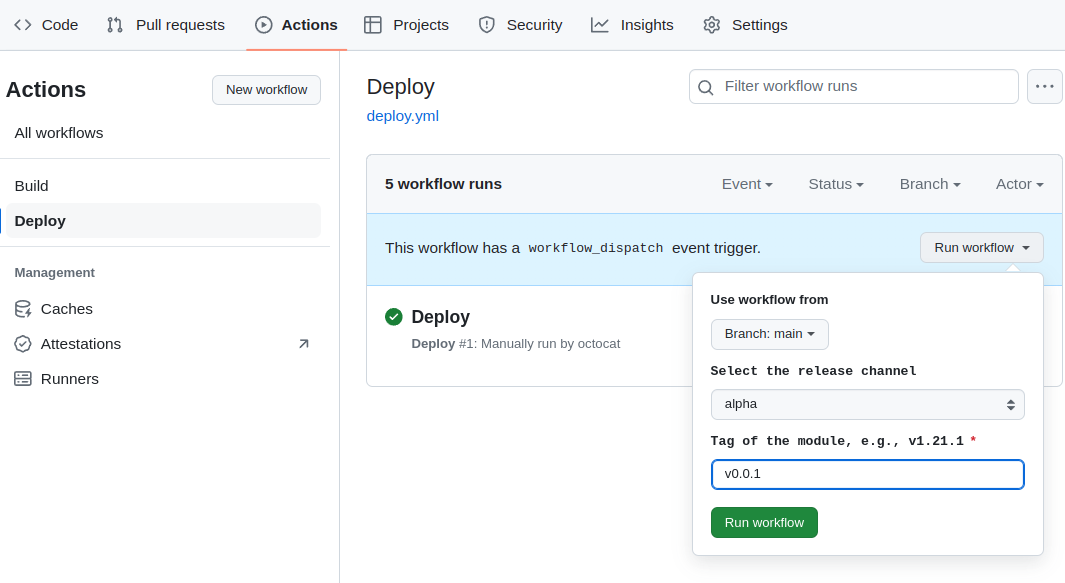Run the workflow with the green button
The image size is (1065, 583).
(764, 522)
